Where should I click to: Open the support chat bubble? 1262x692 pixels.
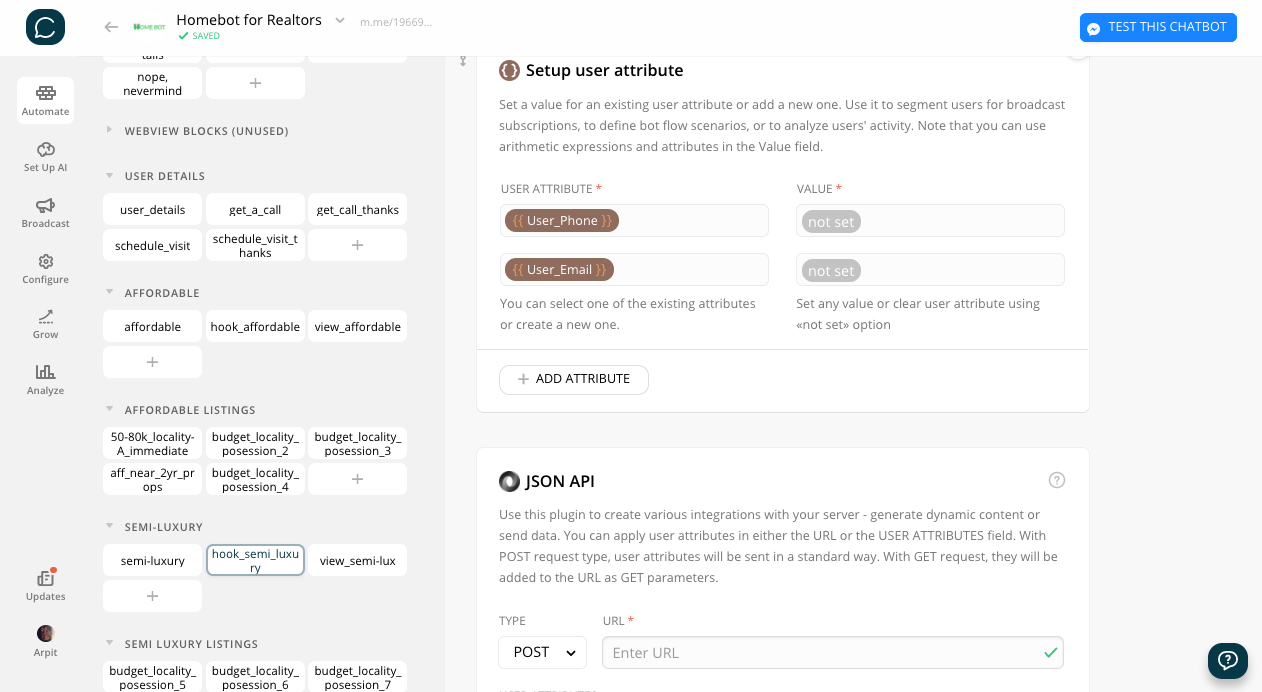pos(1228,661)
